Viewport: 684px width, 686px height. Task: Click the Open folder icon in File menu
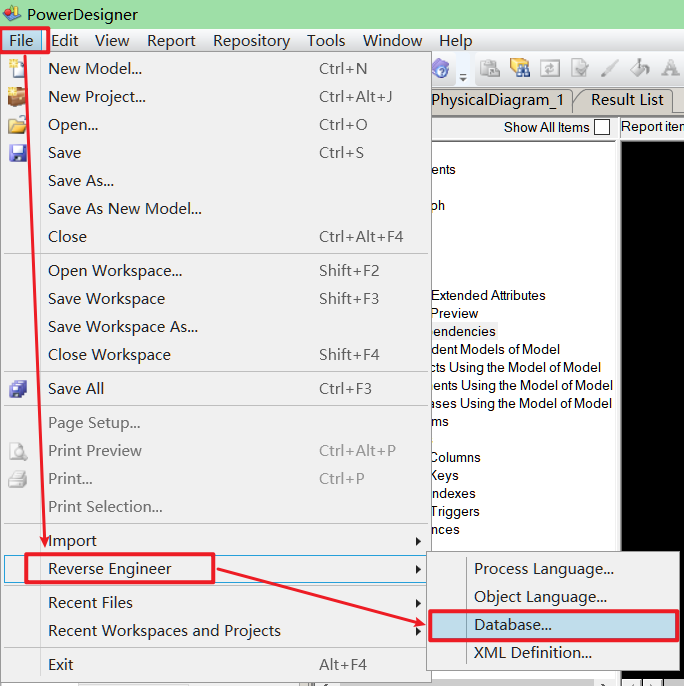point(17,125)
